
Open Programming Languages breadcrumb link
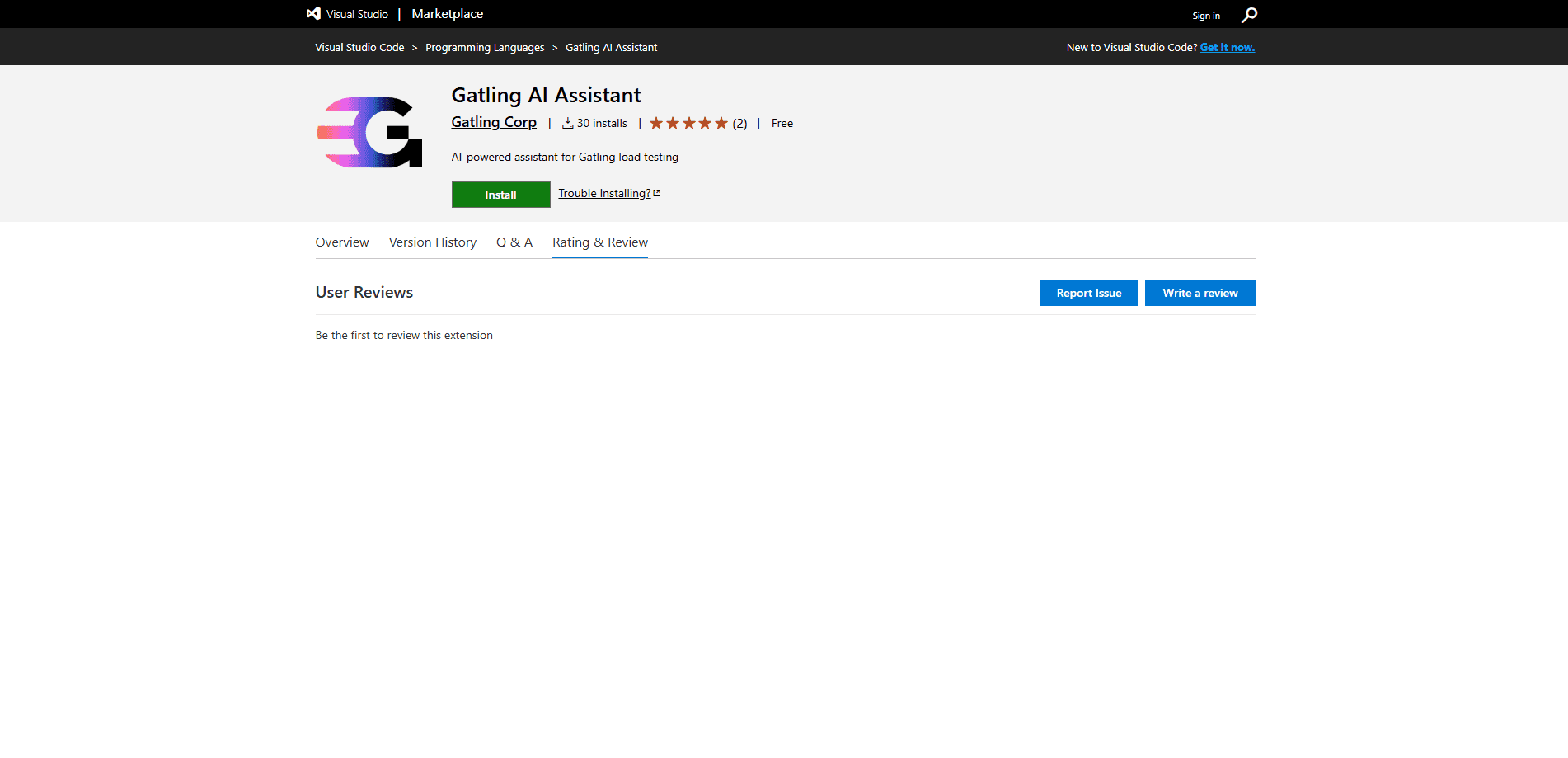pyautogui.click(x=485, y=48)
